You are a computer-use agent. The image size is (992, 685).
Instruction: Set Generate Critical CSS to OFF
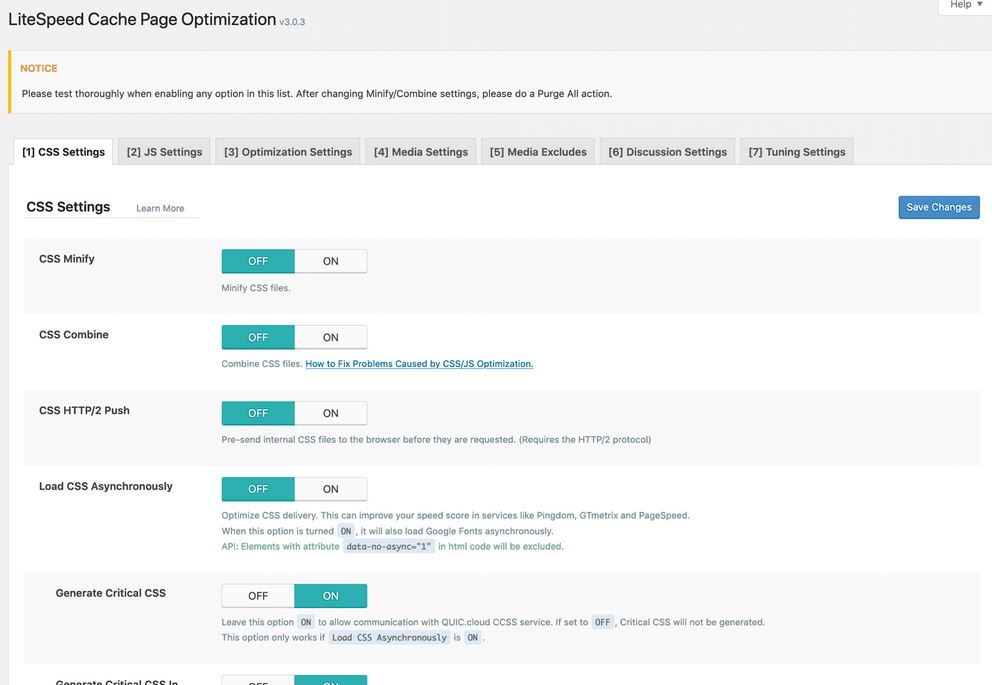tap(258, 596)
